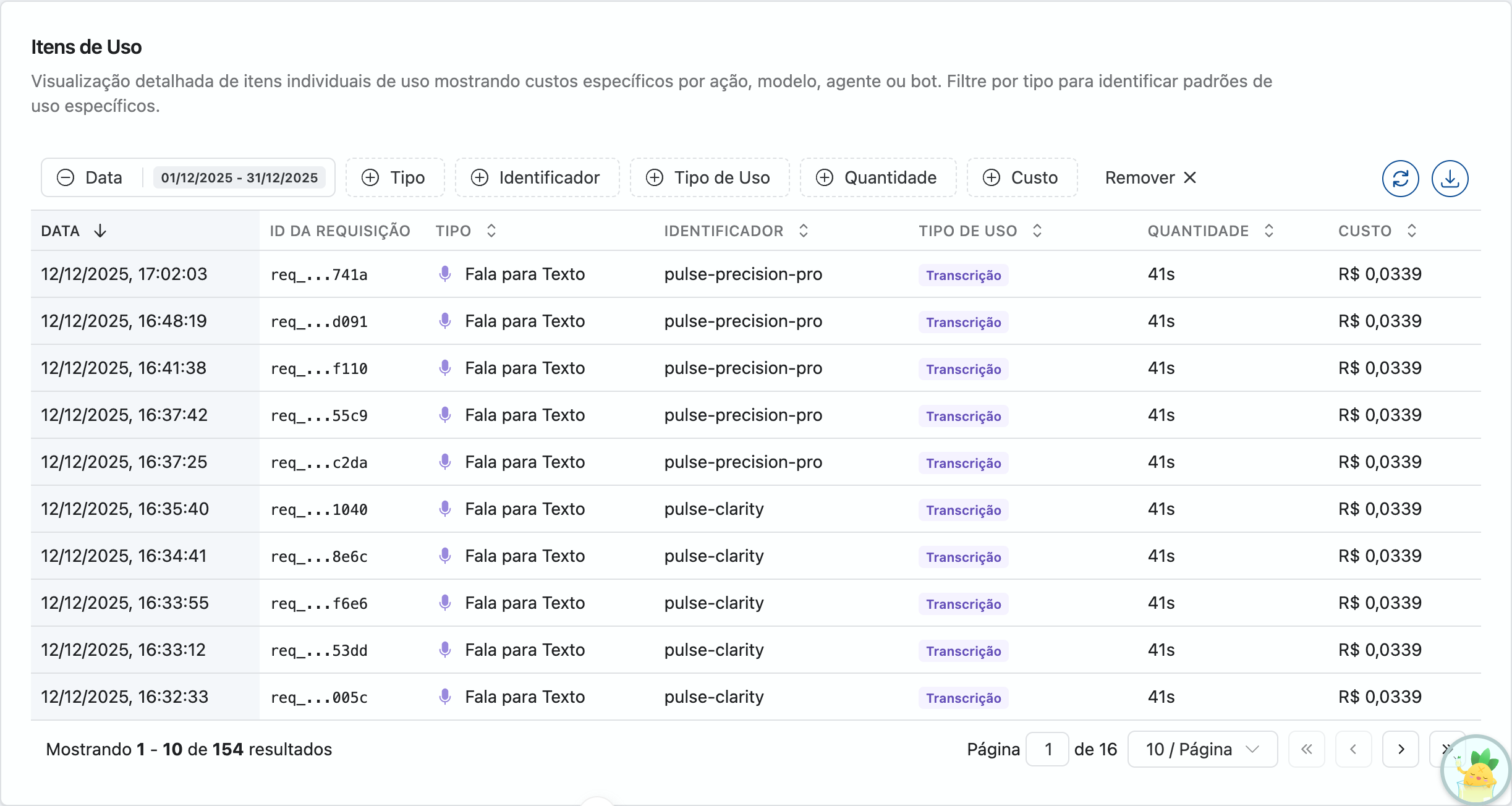Sort by Data column arrow
This screenshot has width=1512, height=806.
pos(100,231)
